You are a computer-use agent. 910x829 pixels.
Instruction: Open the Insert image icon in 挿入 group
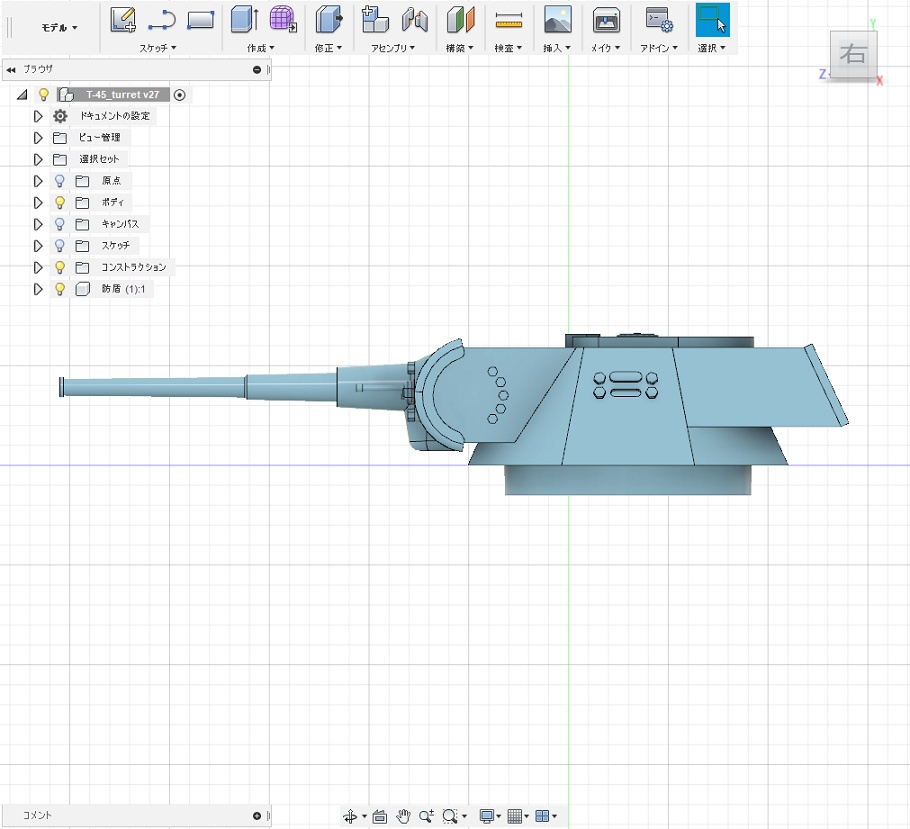[557, 19]
